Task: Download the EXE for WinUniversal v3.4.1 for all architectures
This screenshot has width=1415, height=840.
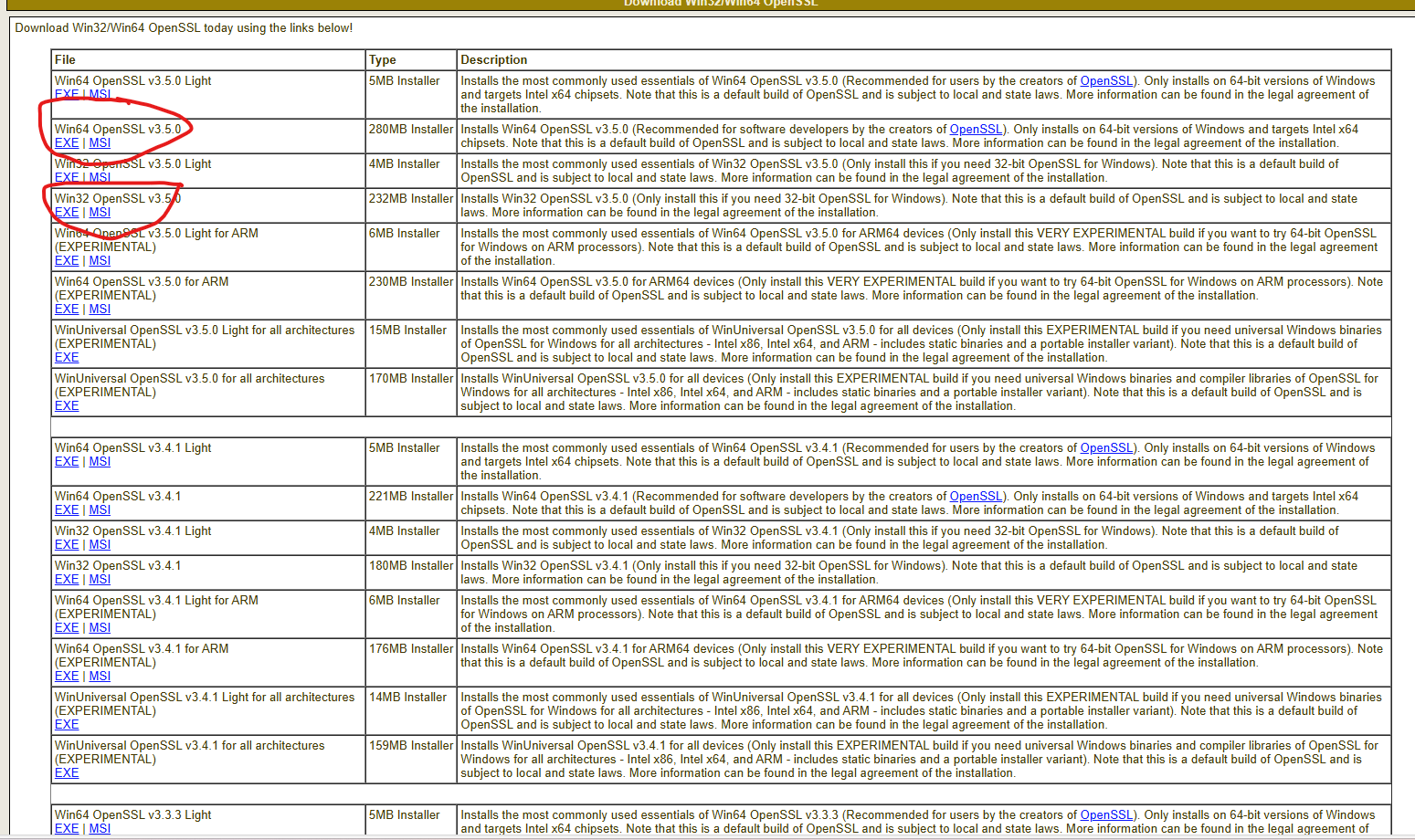Action: (67, 772)
